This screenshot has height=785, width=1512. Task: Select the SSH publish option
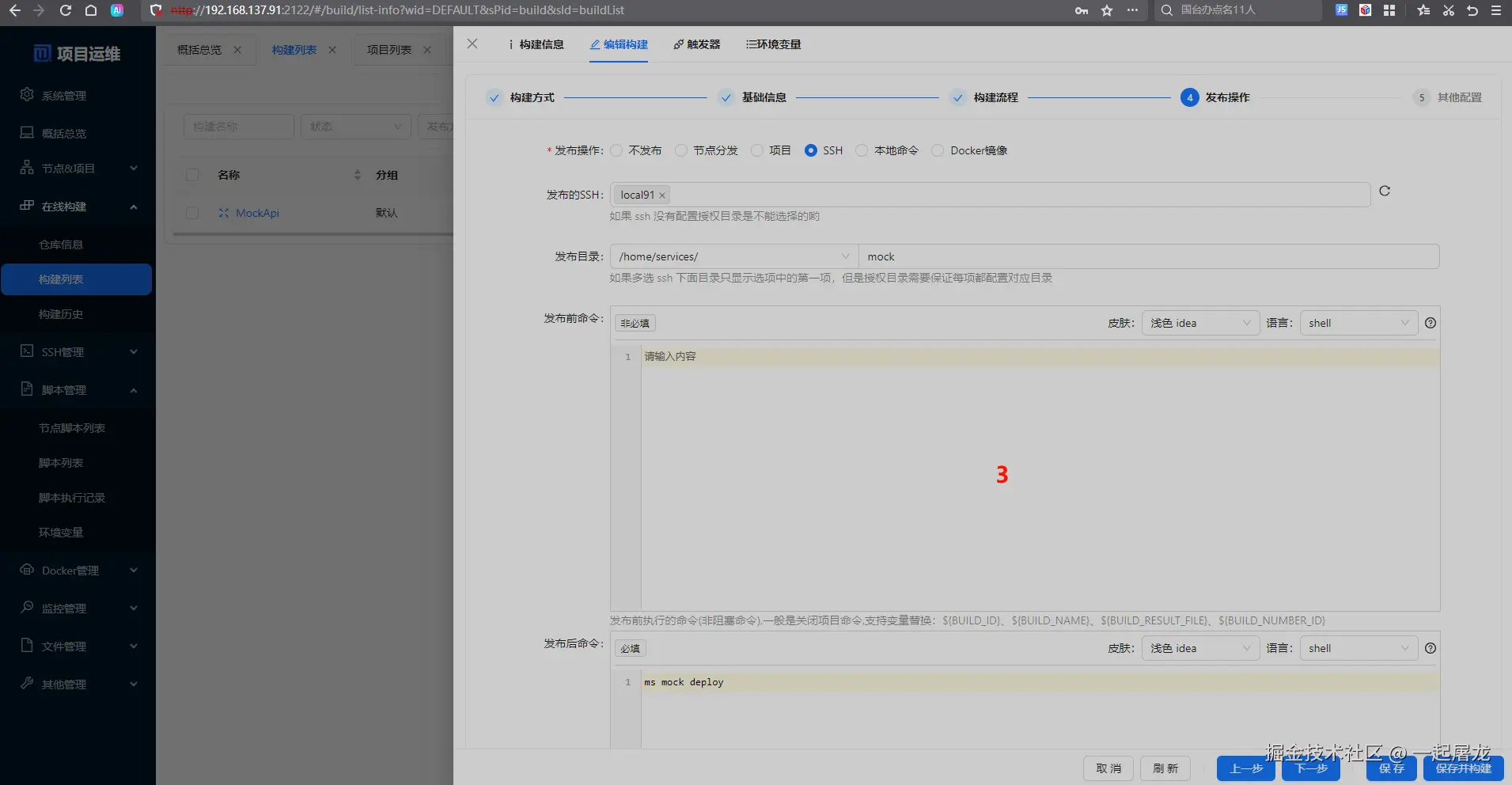811,150
